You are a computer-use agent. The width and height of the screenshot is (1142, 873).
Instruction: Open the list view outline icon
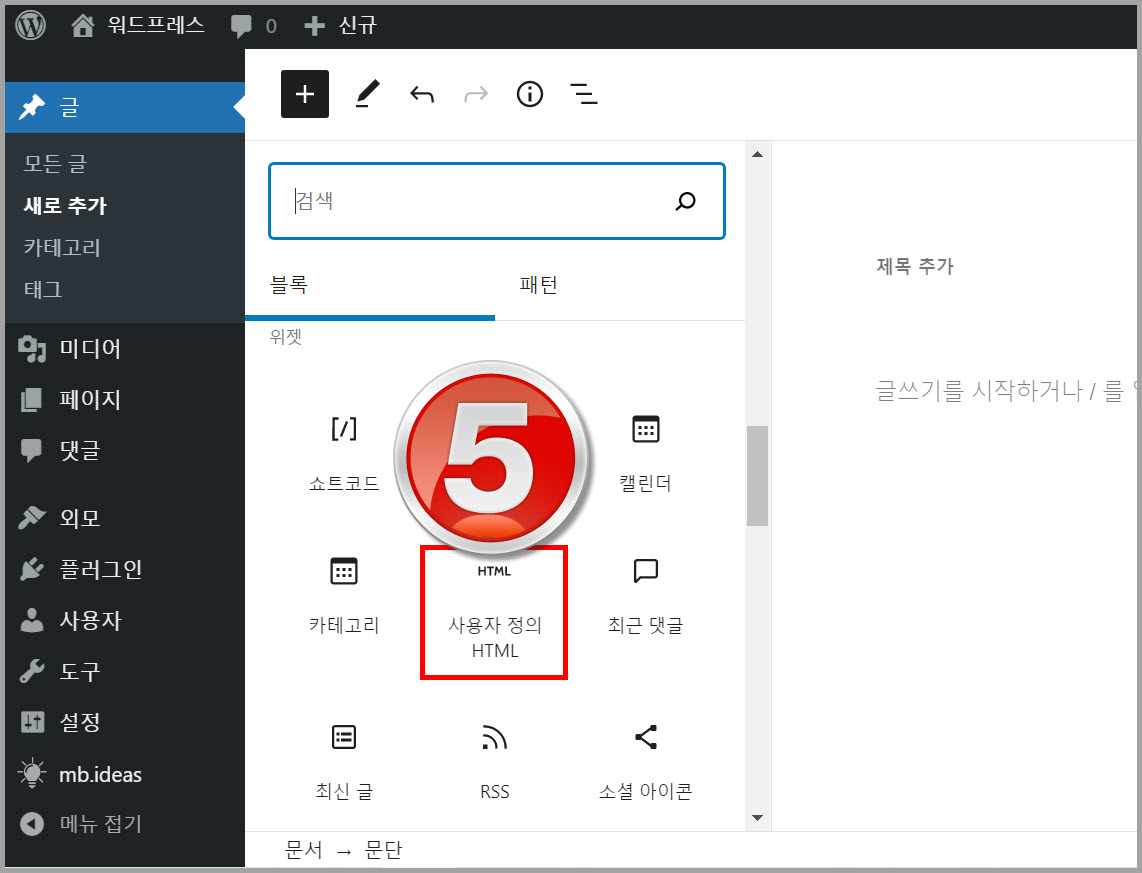pos(583,94)
